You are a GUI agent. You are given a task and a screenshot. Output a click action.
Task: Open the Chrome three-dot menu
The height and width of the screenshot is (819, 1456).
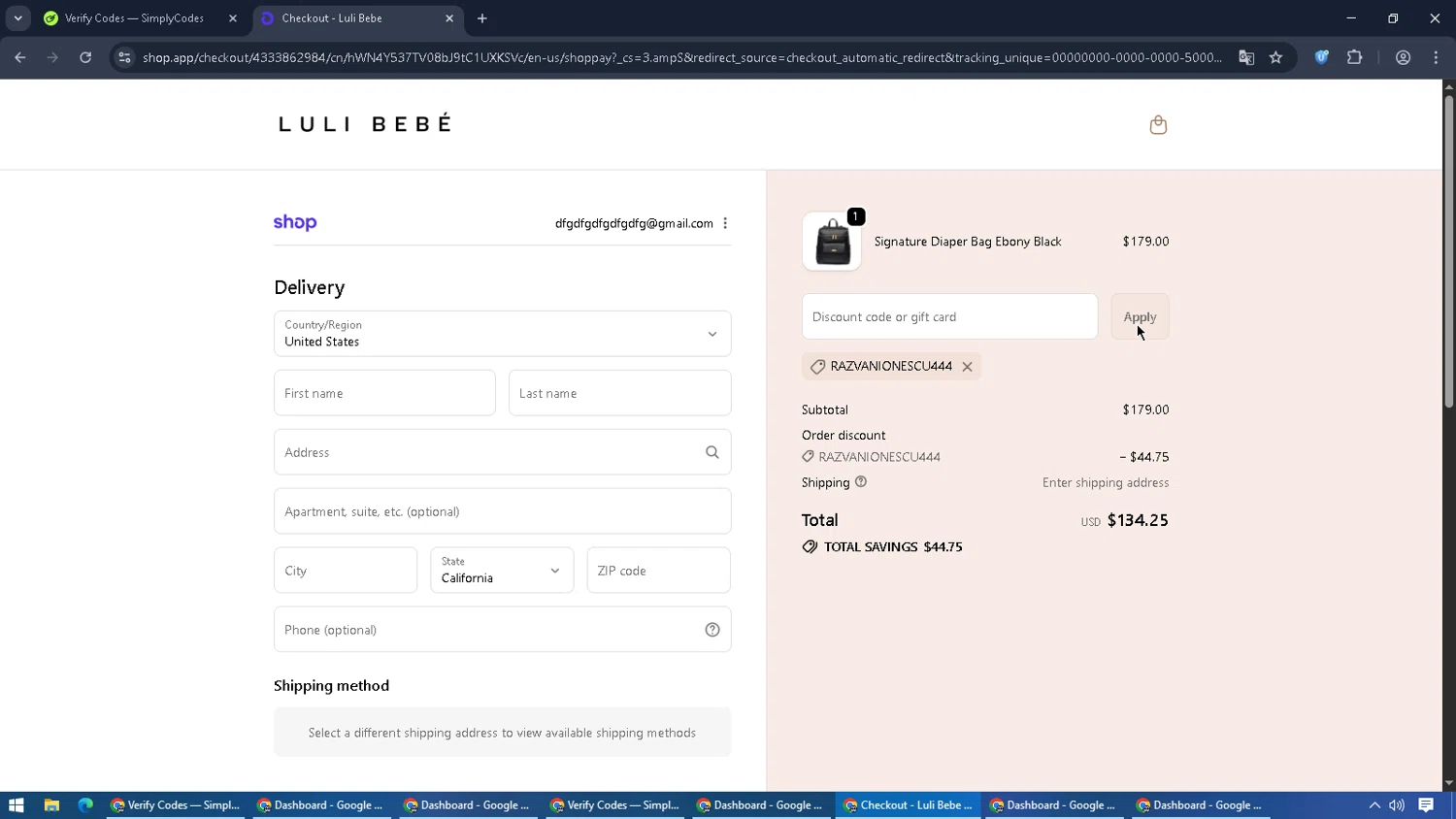pyautogui.click(x=1436, y=57)
